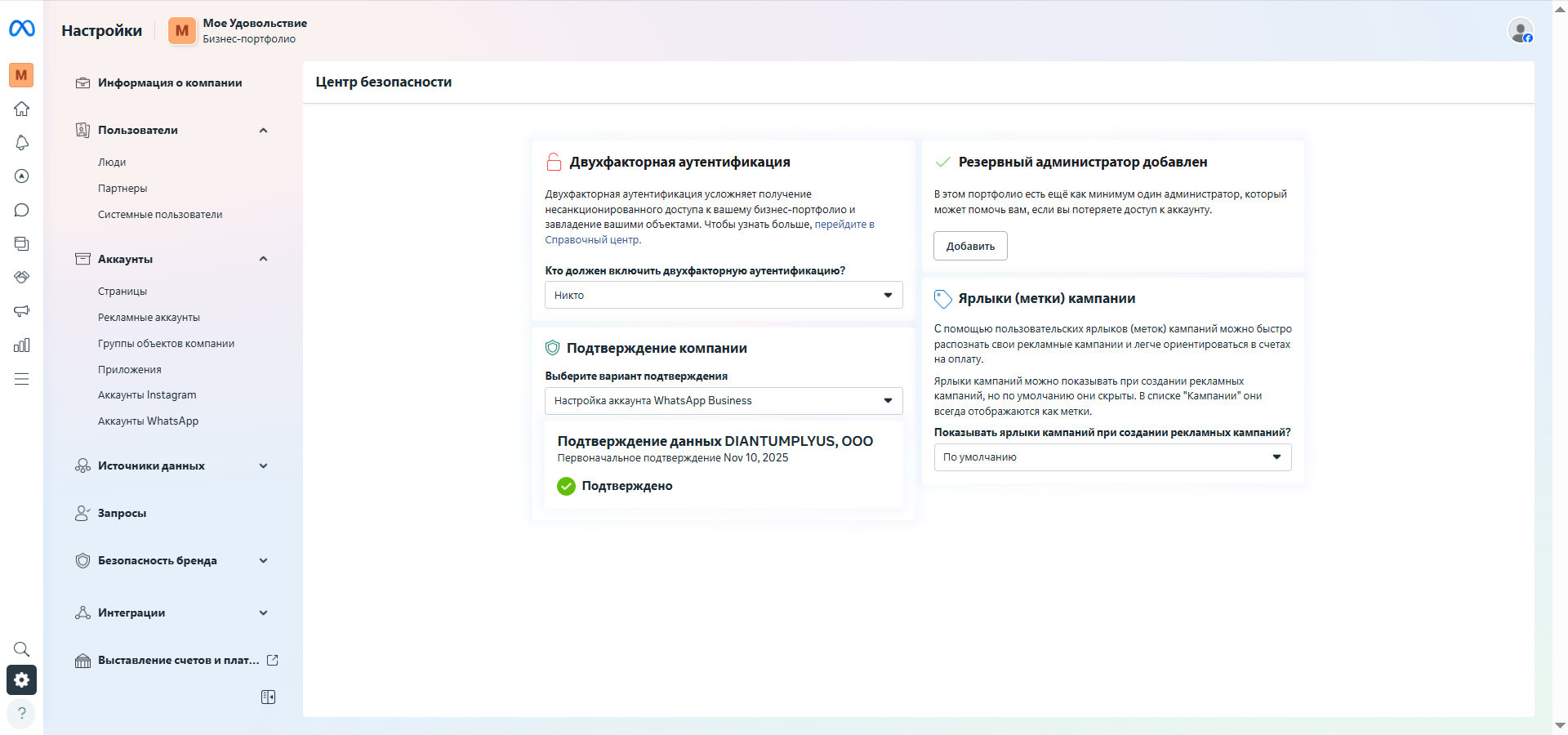Open notifications bell icon
This screenshot has width=1568, height=735.
tap(22, 143)
